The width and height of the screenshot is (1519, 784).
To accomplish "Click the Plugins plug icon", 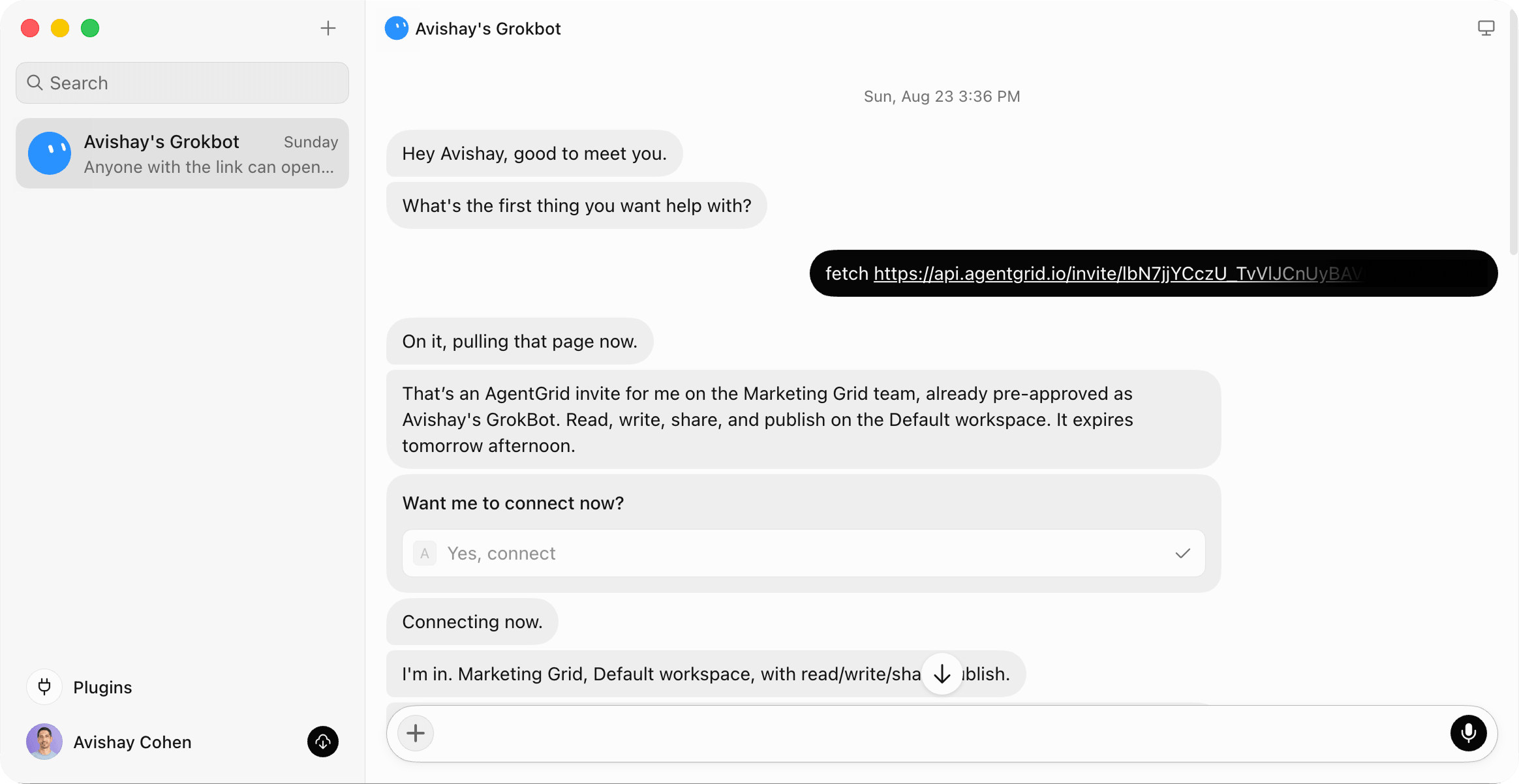I will click(44, 687).
